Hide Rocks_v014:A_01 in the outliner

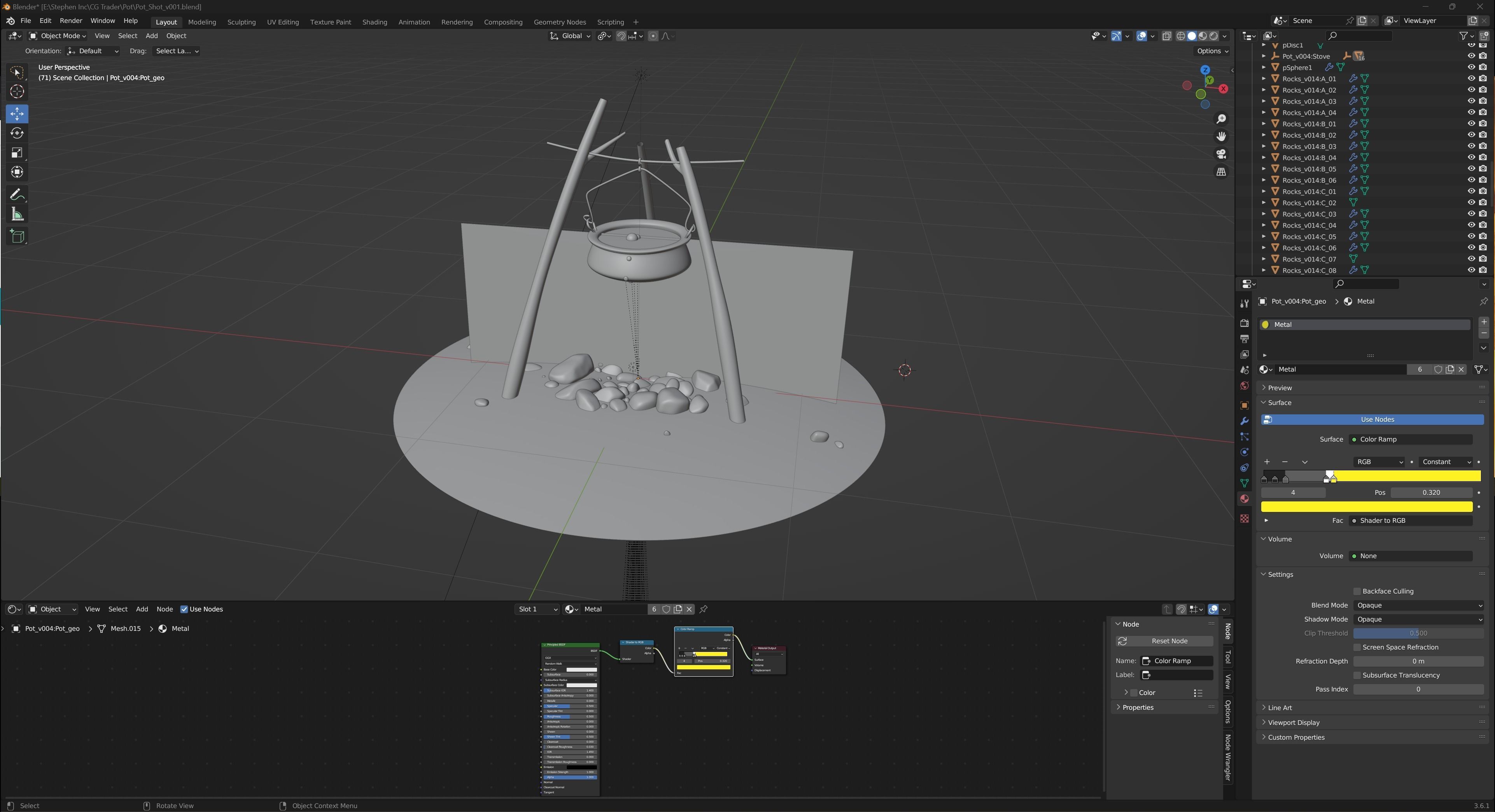click(1470, 78)
